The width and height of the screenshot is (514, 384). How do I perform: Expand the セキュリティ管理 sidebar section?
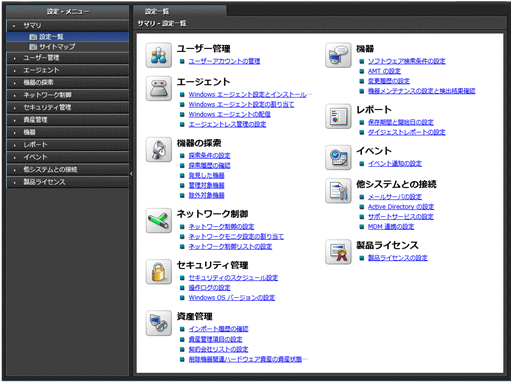pos(14,108)
